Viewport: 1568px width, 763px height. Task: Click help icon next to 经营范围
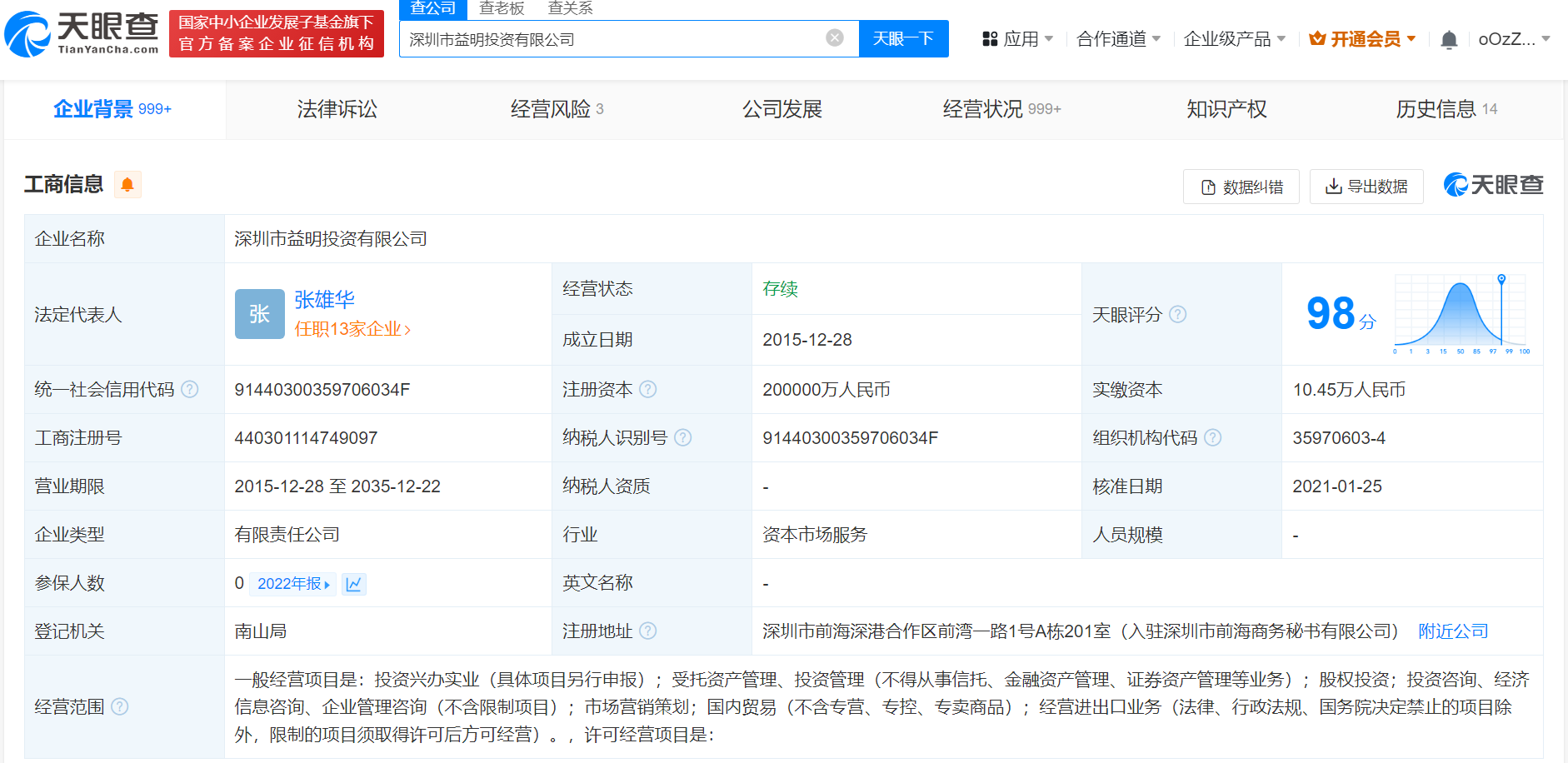pos(120,707)
